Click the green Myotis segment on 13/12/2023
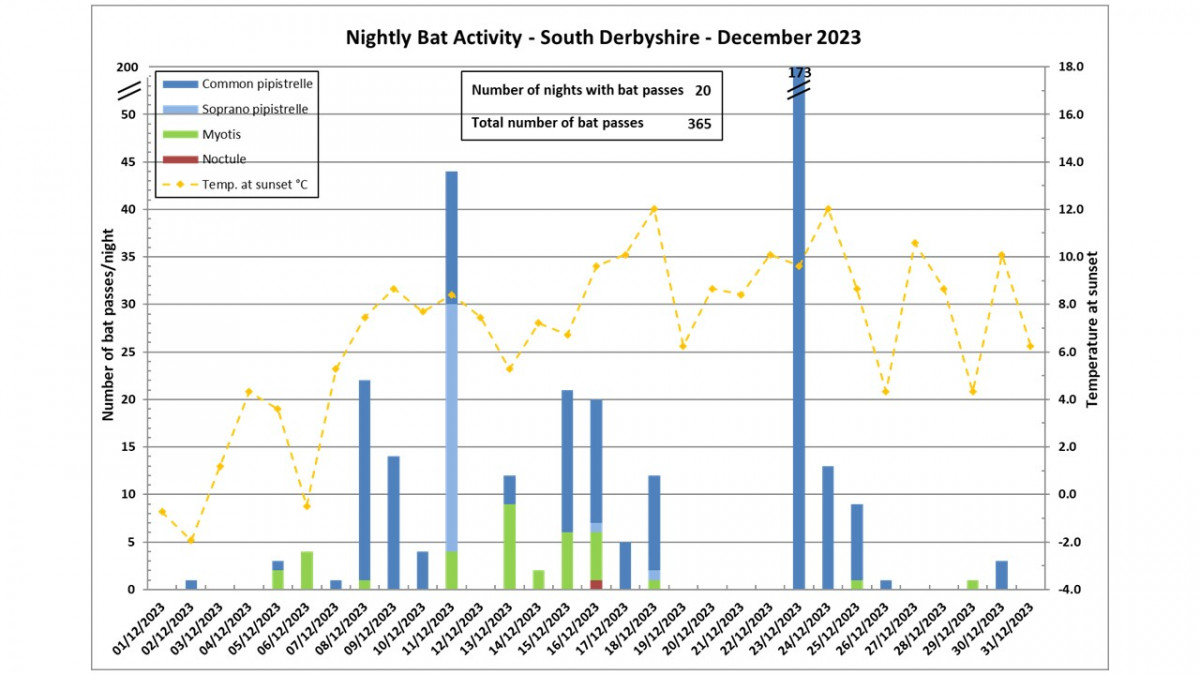The image size is (1200, 675). point(509,546)
